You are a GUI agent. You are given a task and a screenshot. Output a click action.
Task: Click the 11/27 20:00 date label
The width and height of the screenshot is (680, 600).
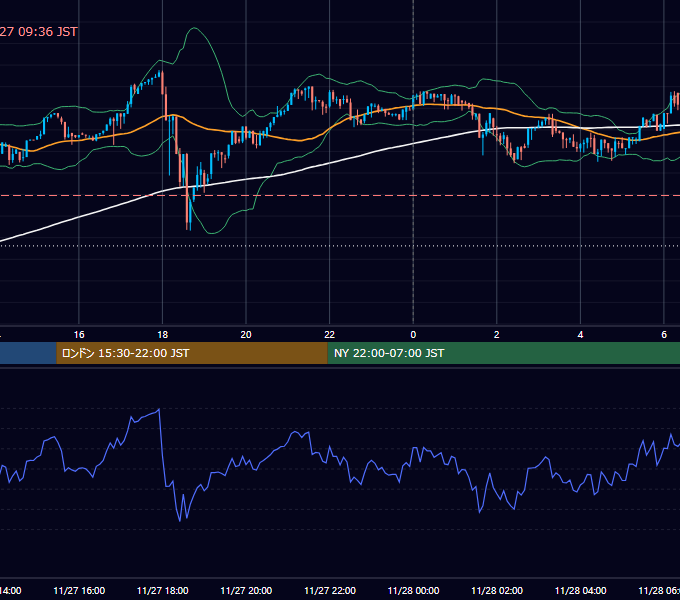(x=246, y=590)
